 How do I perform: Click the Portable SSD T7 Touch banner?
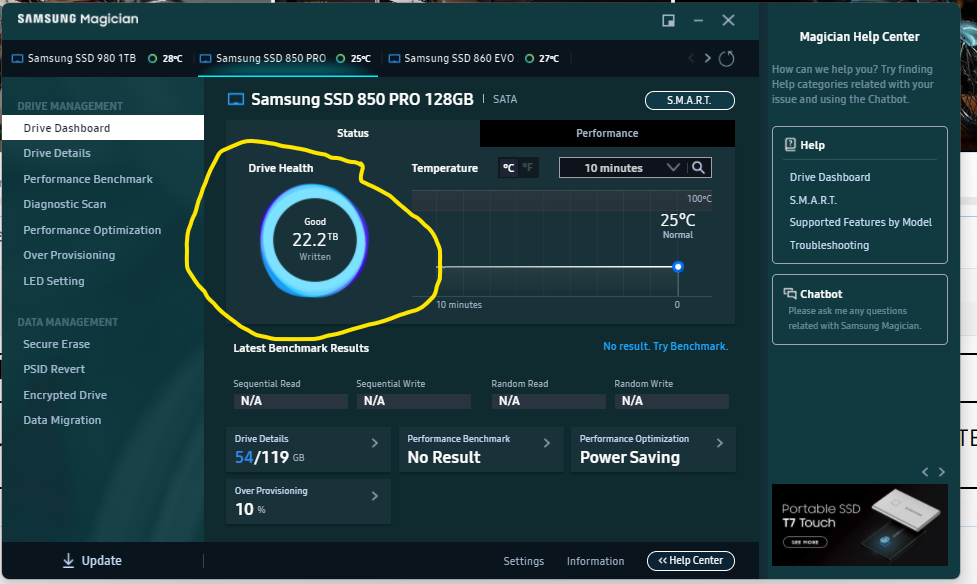tap(860, 525)
